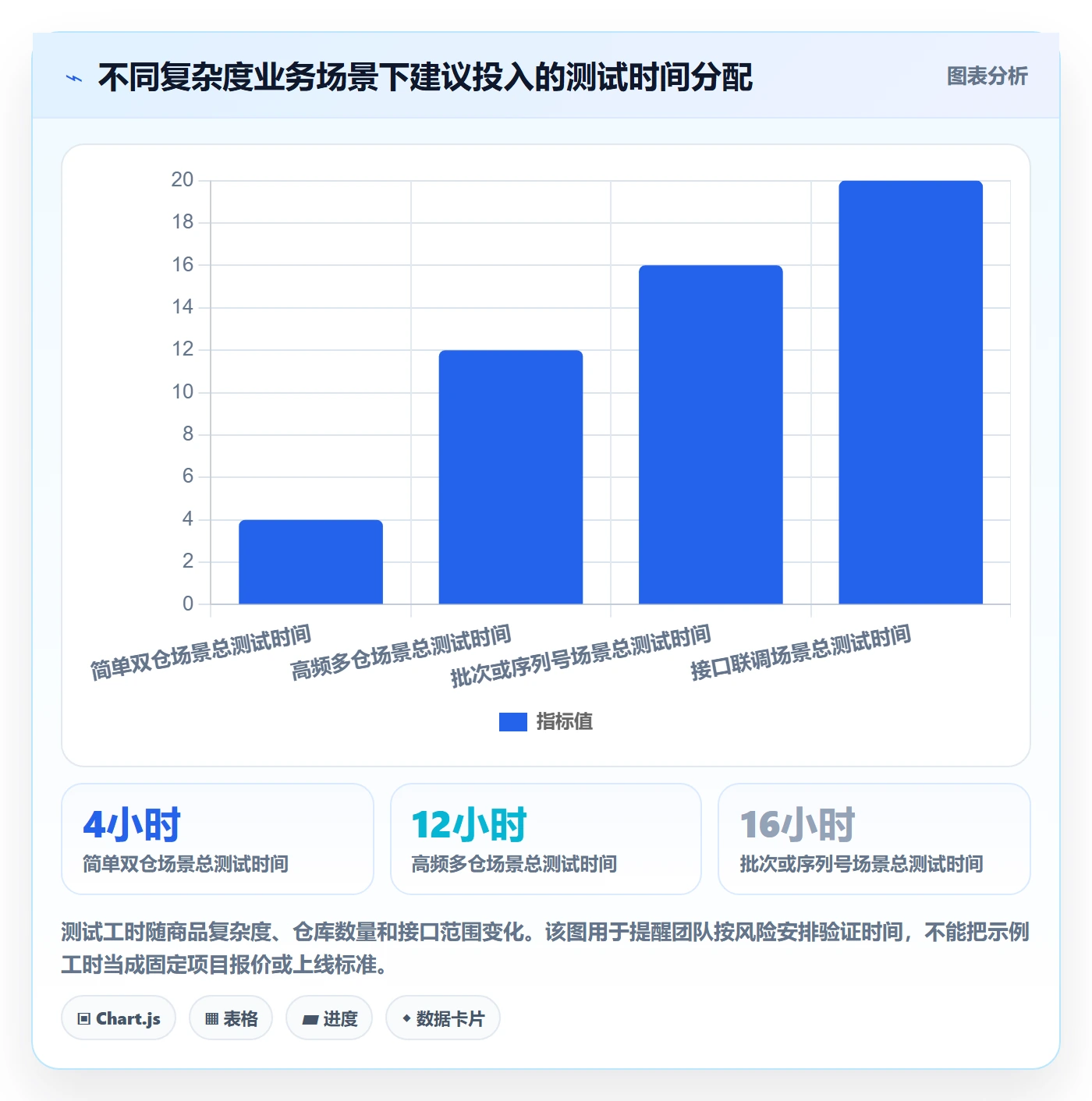Click x-axis label 高频多仓场景总测试时间
Viewport: 1092px width, 1101px height.
coord(401,653)
